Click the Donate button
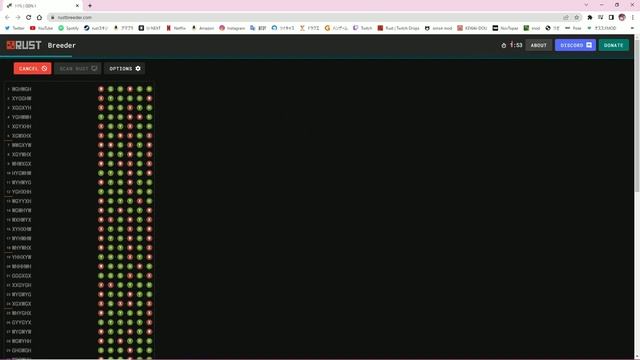640x360 pixels. point(613,45)
